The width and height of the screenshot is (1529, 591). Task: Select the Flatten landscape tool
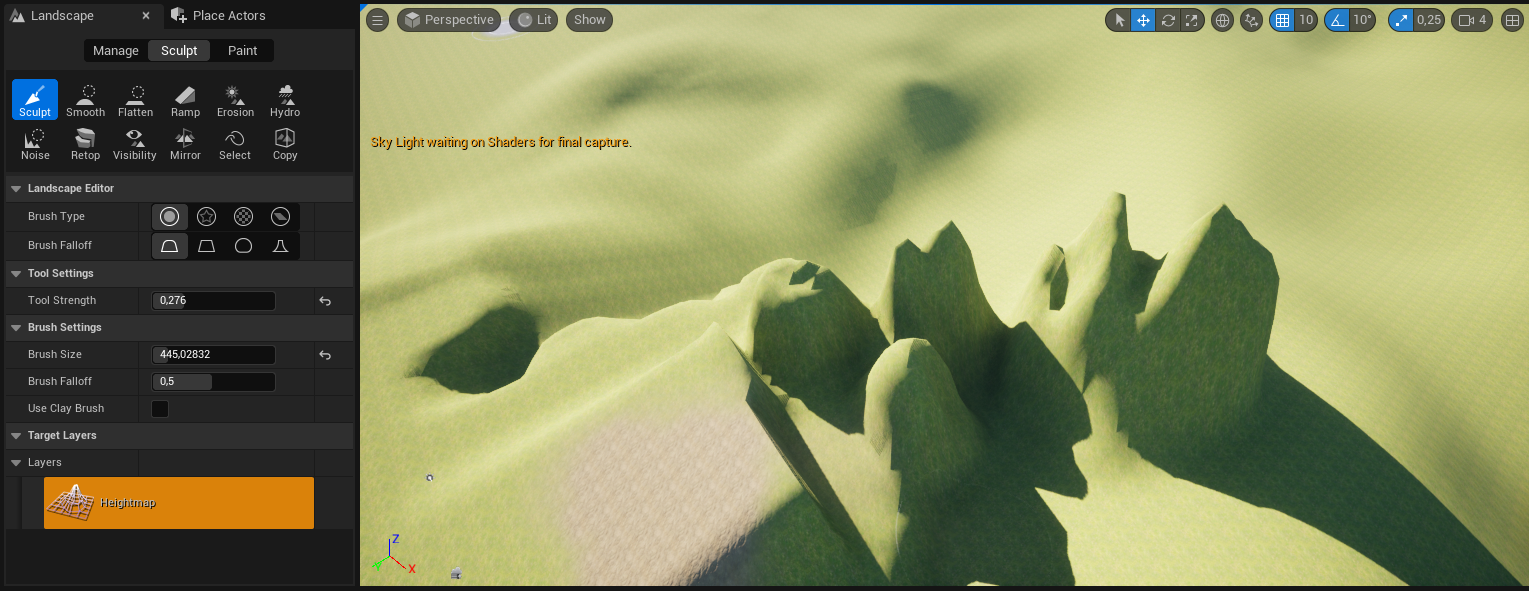[x=135, y=100]
